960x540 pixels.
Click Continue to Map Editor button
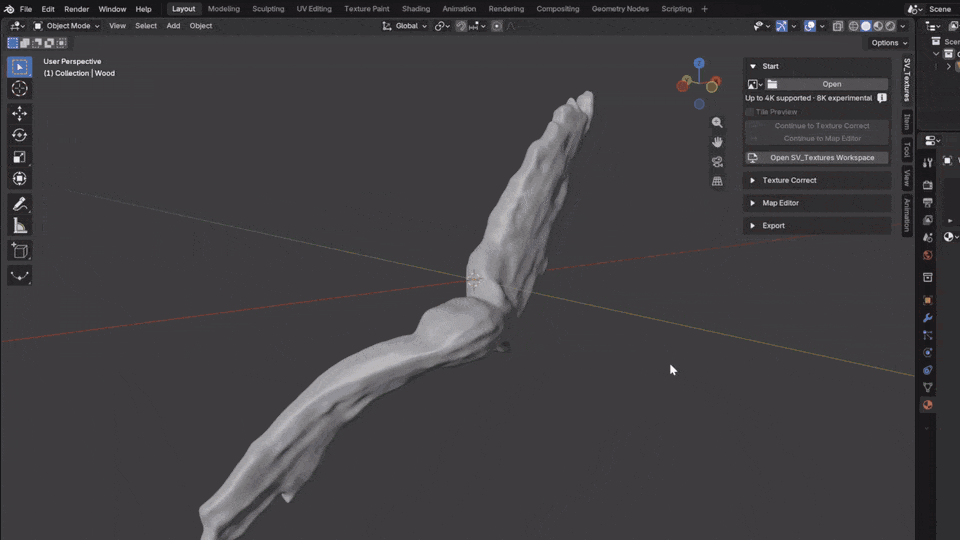click(817, 138)
